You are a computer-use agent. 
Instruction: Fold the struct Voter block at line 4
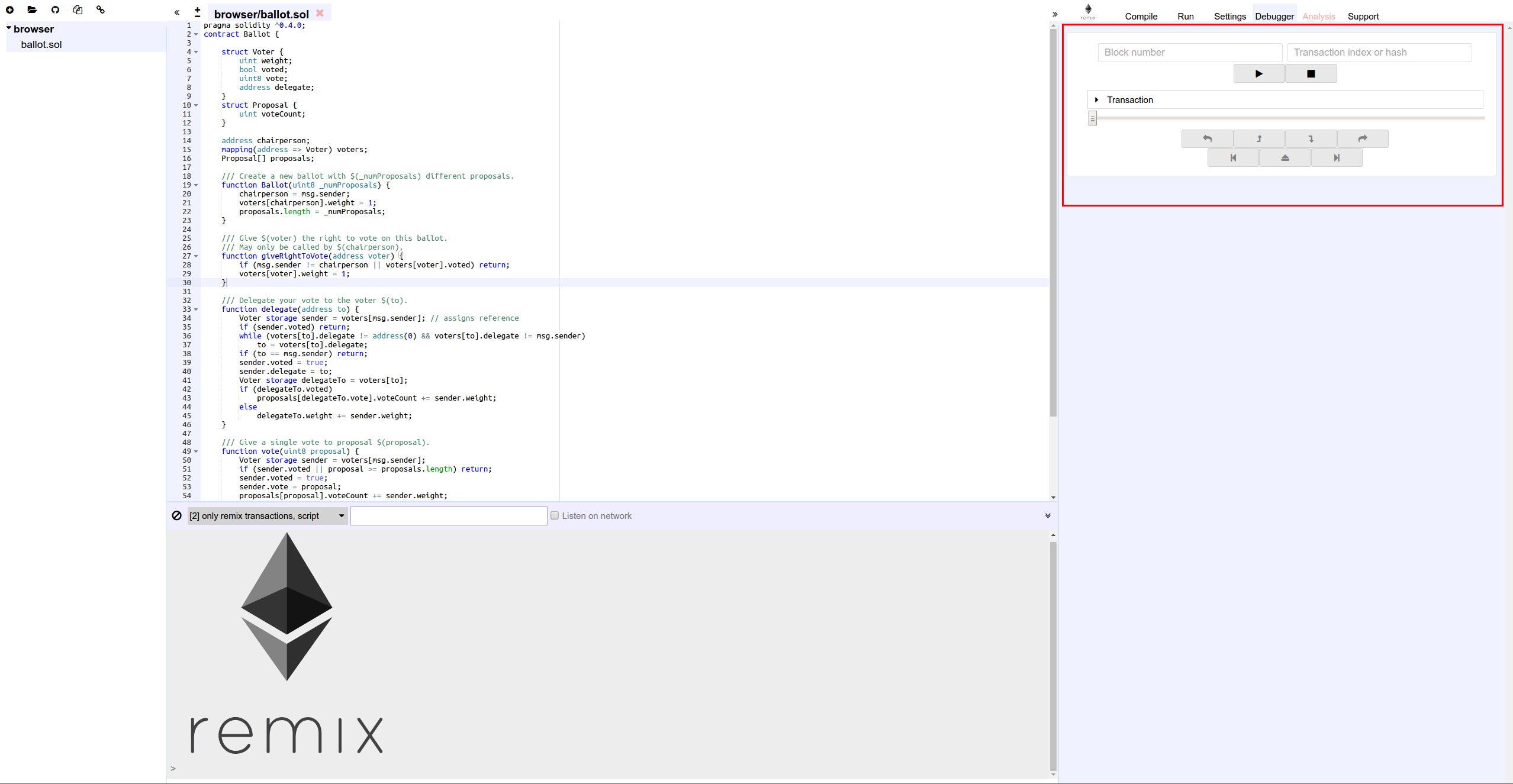196,52
